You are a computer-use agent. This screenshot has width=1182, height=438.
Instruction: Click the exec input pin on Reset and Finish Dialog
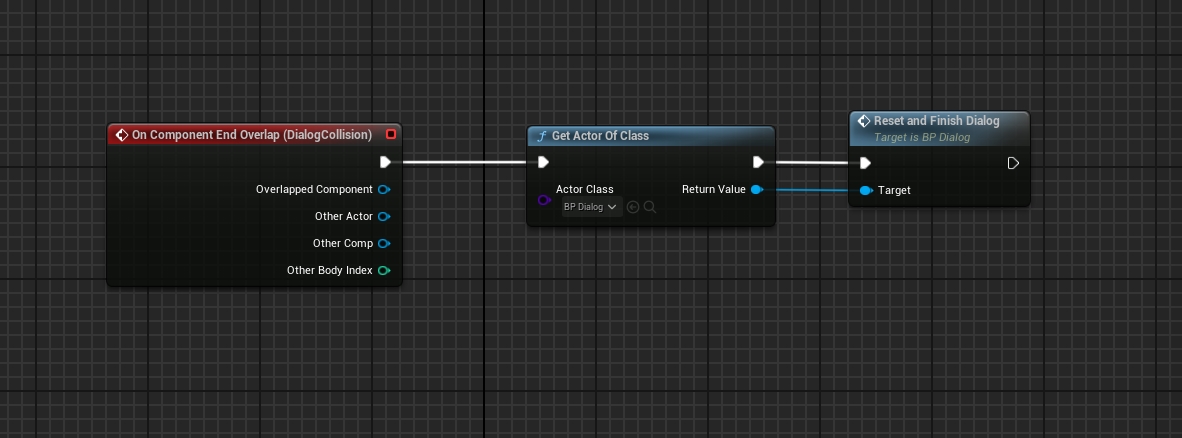865,163
